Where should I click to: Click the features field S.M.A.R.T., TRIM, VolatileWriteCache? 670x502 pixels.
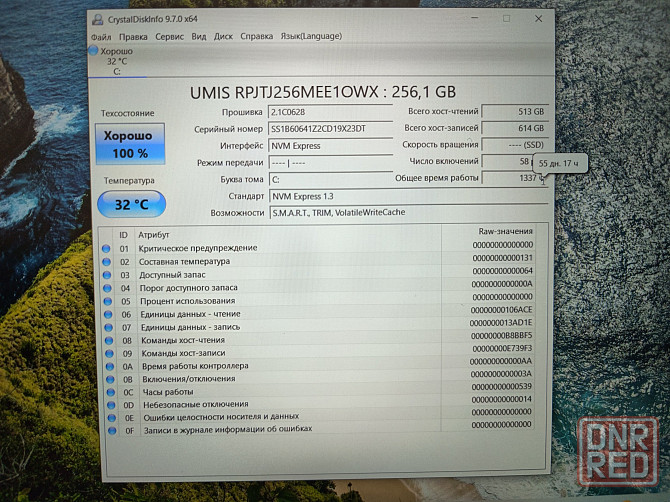(408, 212)
